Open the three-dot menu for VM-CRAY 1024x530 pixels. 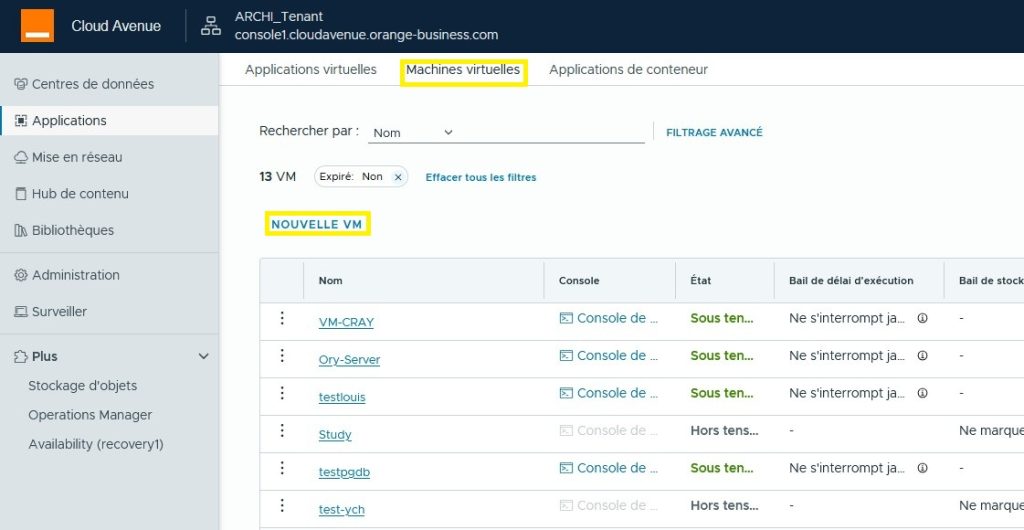(x=282, y=319)
